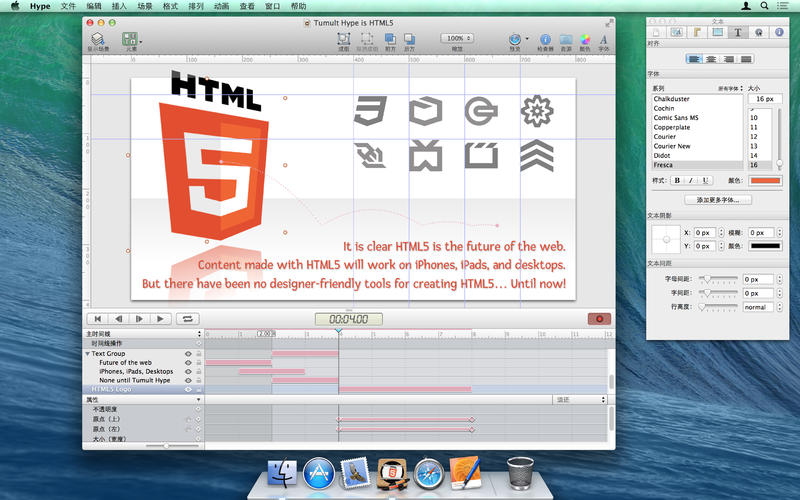Switch to the Scene inspector tab

[677, 32]
